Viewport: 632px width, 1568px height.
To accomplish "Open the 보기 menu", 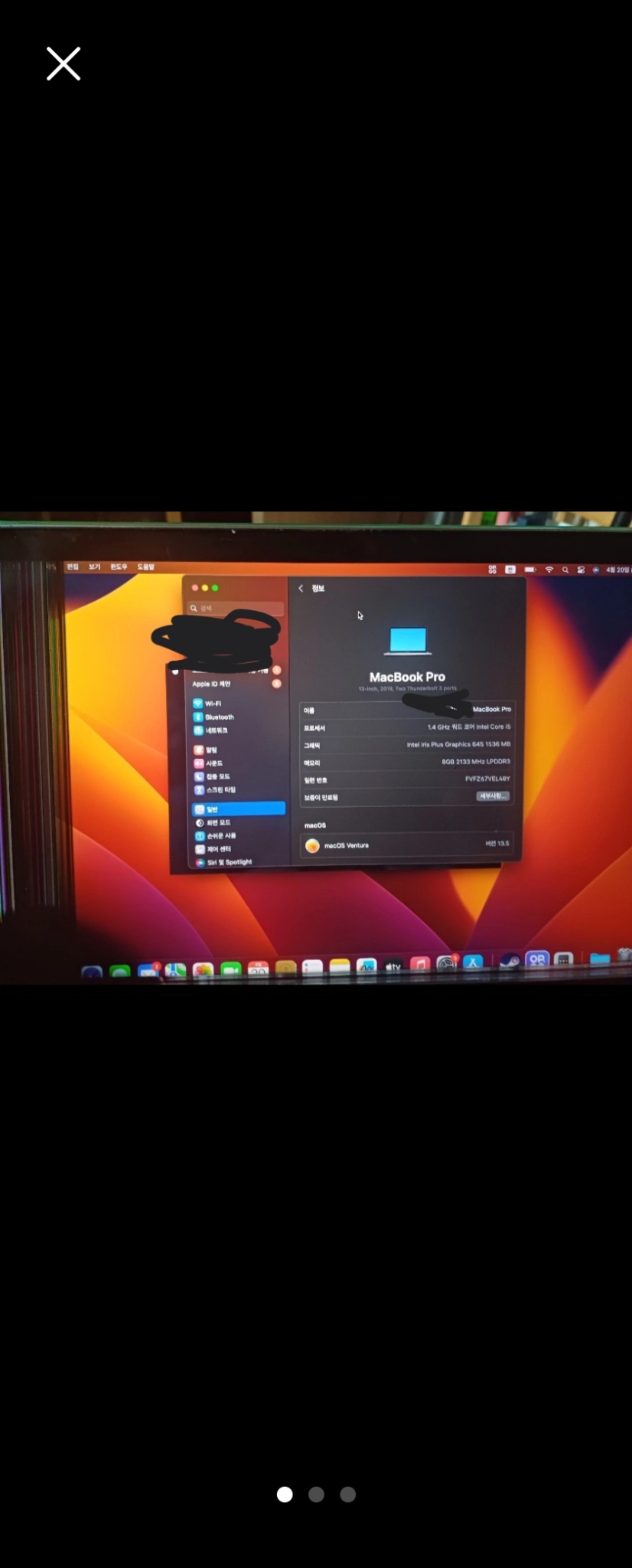I will pos(94,567).
